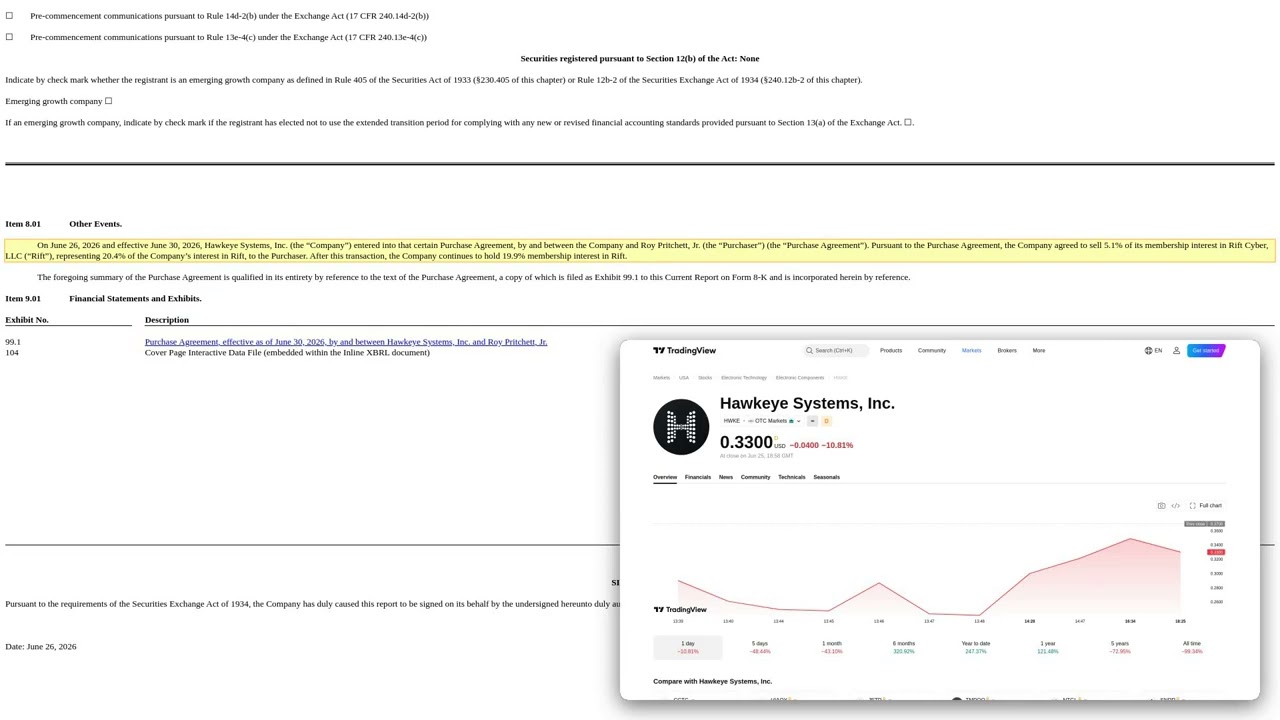Viewport: 1280px width, 720px height.
Task: Select the 1 month range button
Action: pyautogui.click(x=832, y=647)
